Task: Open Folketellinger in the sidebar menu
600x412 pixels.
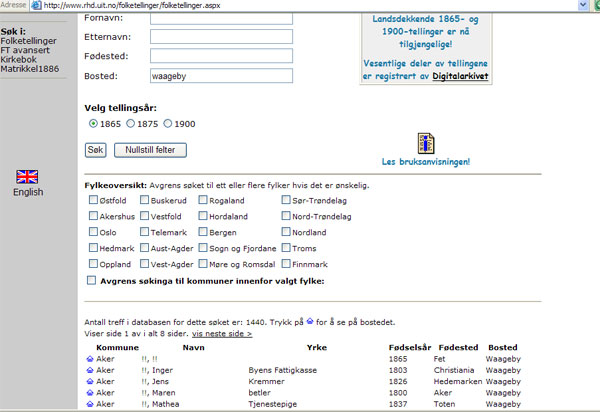Action: click(28, 41)
